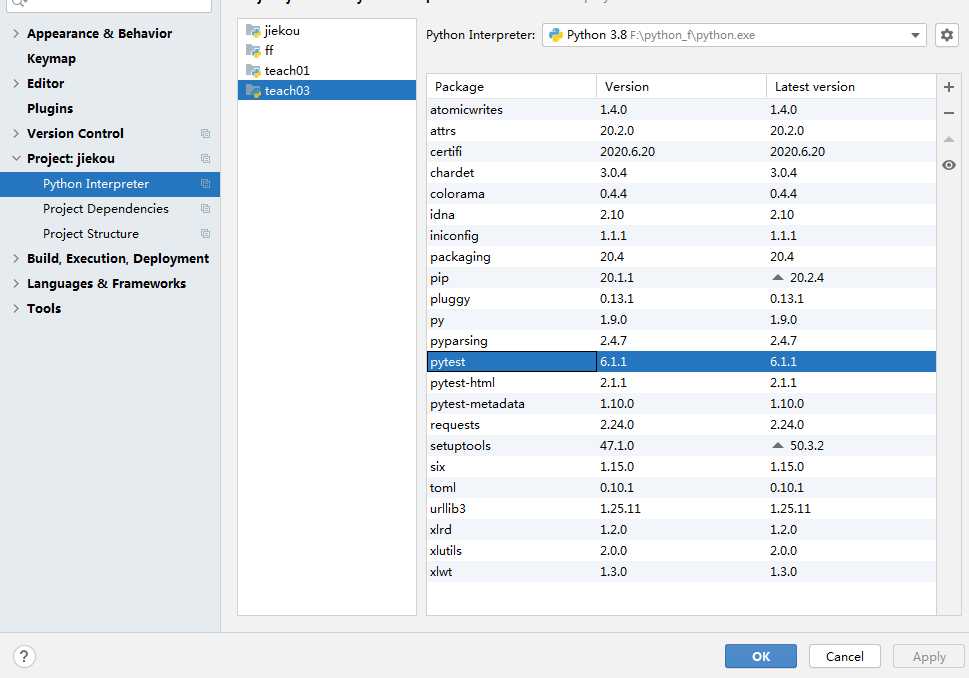The height and width of the screenshot is (678, 969).
Task: Click the pip upgrade-available arrow indicator
Action: tap(777, 278)
